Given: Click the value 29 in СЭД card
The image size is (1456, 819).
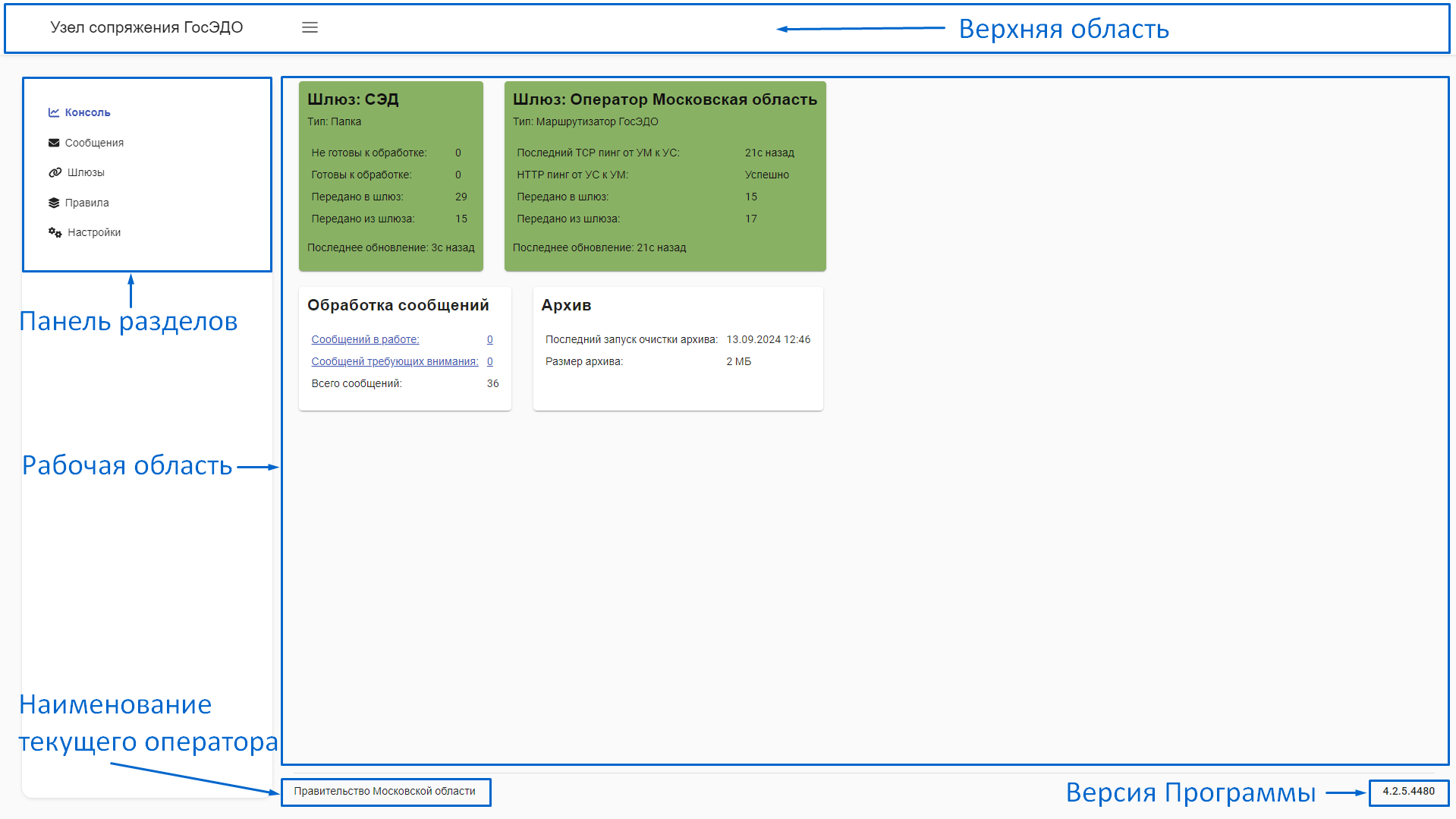Looking at the screenshot, I should pyautogui.click(x=461, y=197).
